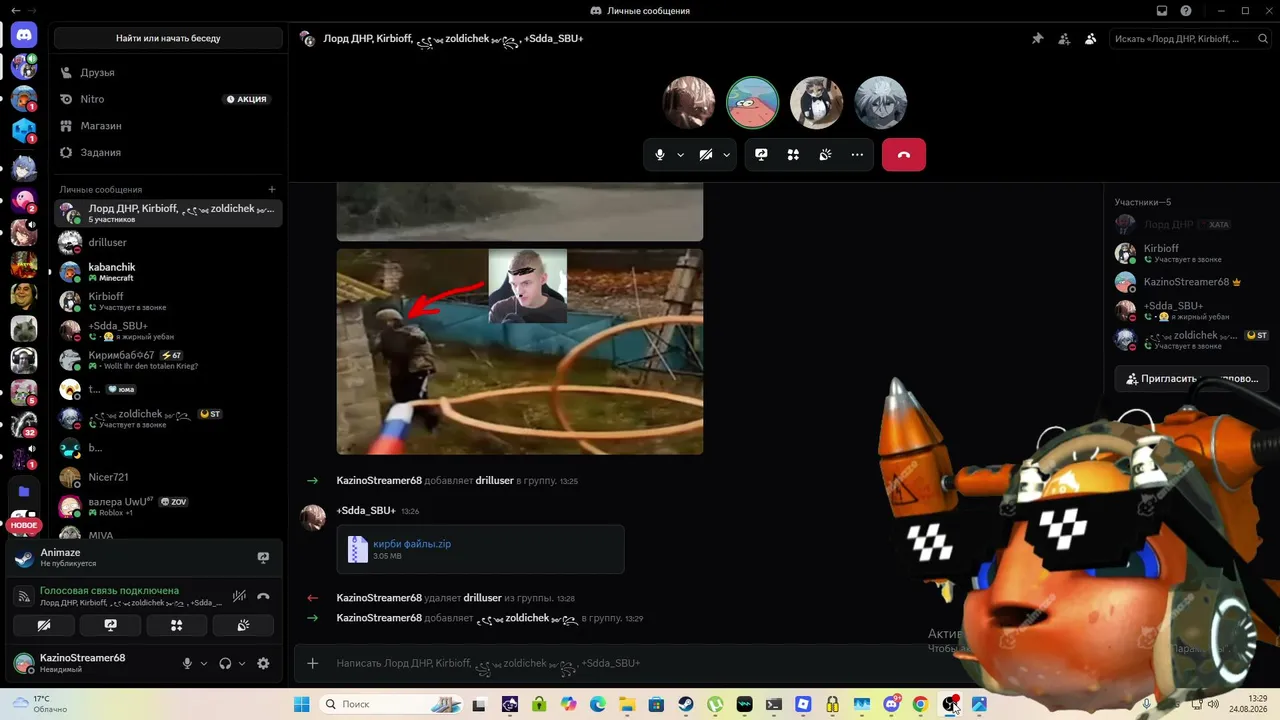Open voice connection details icon
The height and width of the screenshot is (720, 1280).
pyautogui.click(x=24, y=596)
